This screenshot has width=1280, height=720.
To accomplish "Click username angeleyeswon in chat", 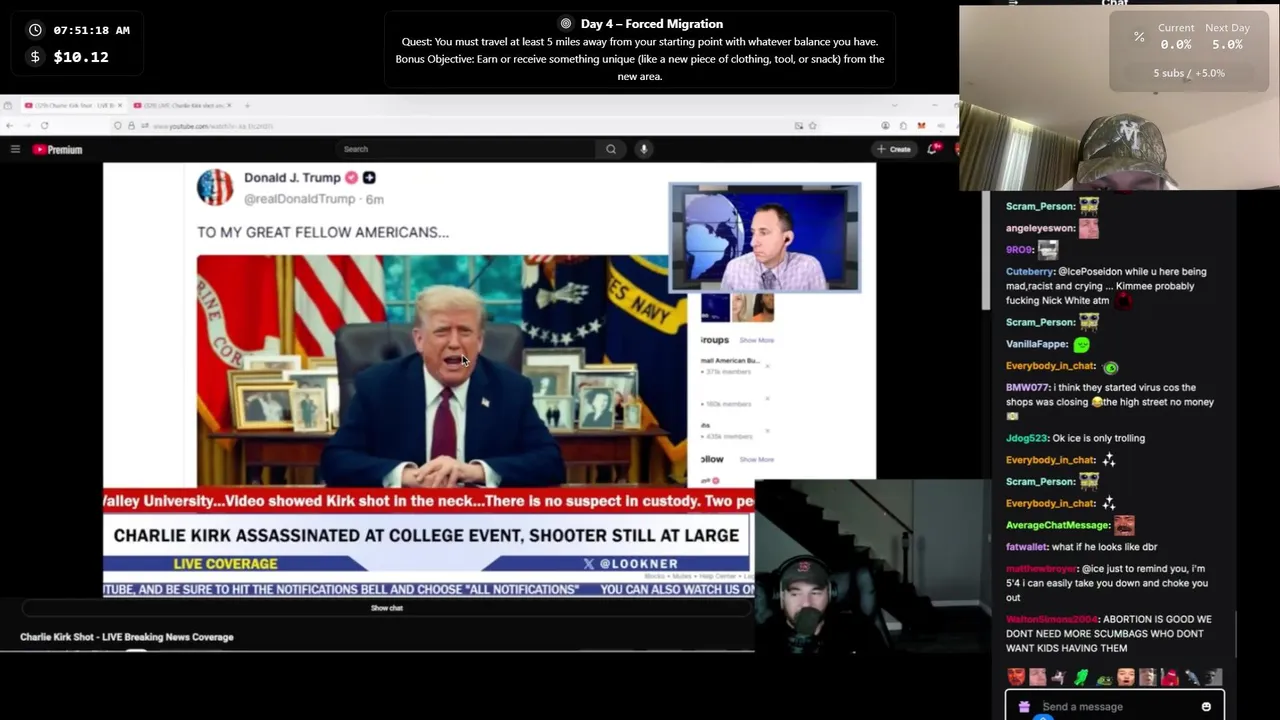I will pyautogui.click(x=1040, y=228).
